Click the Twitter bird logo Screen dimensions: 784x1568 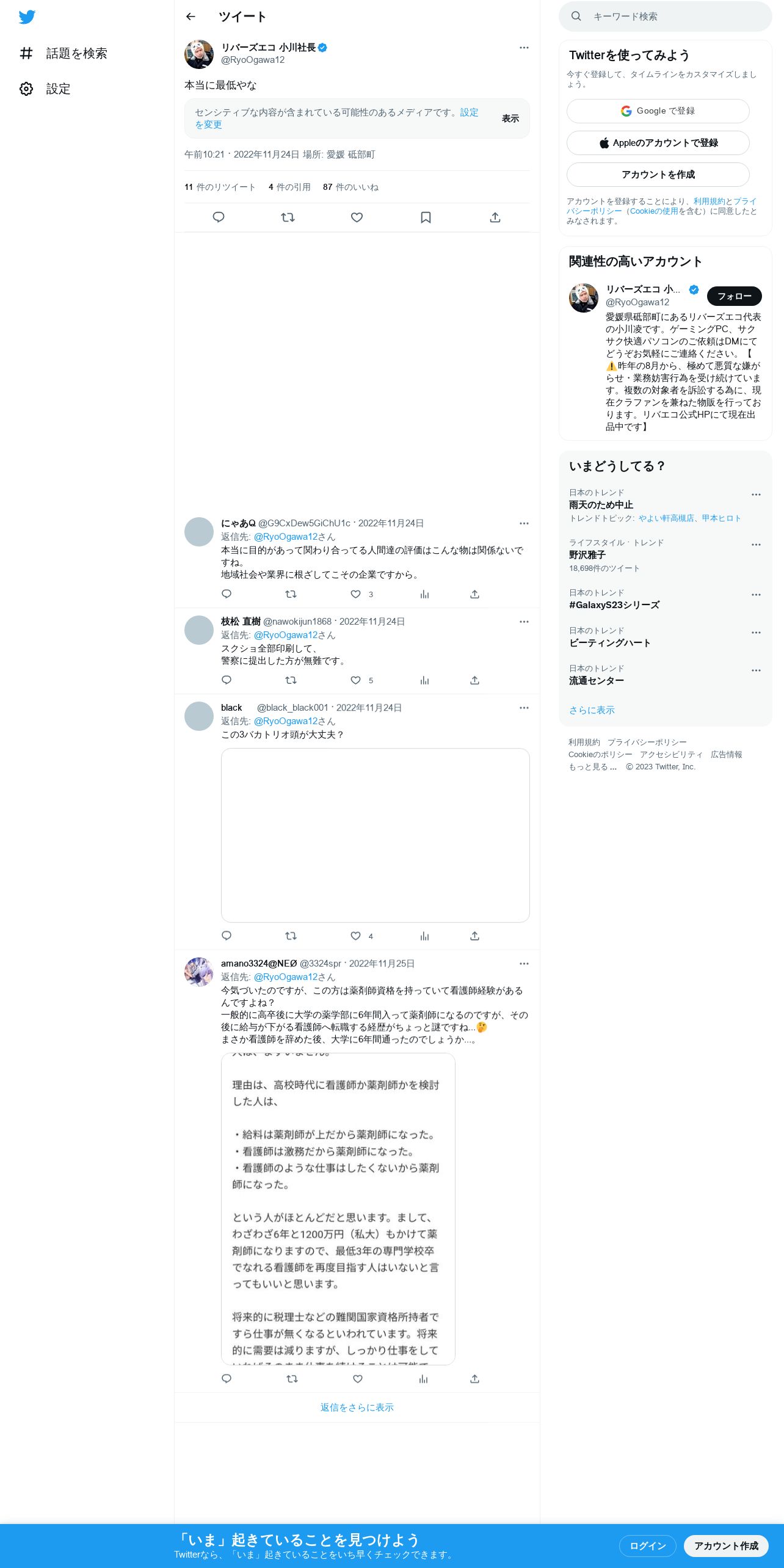(27, 17)
